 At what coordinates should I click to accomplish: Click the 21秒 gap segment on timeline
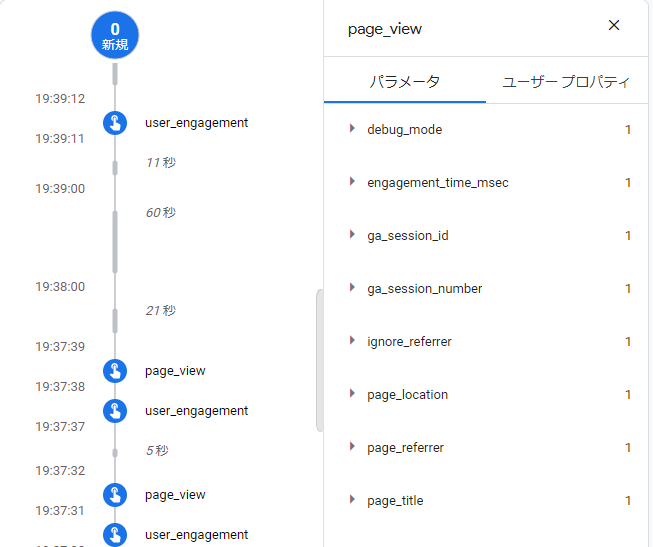point(115,320)
